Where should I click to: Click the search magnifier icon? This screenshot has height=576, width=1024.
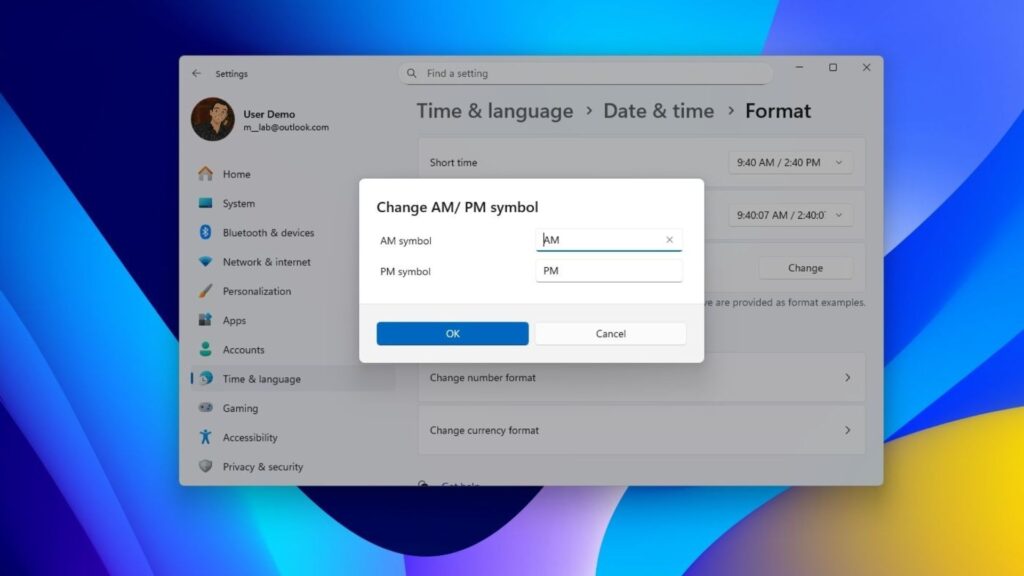coord(411,73)
